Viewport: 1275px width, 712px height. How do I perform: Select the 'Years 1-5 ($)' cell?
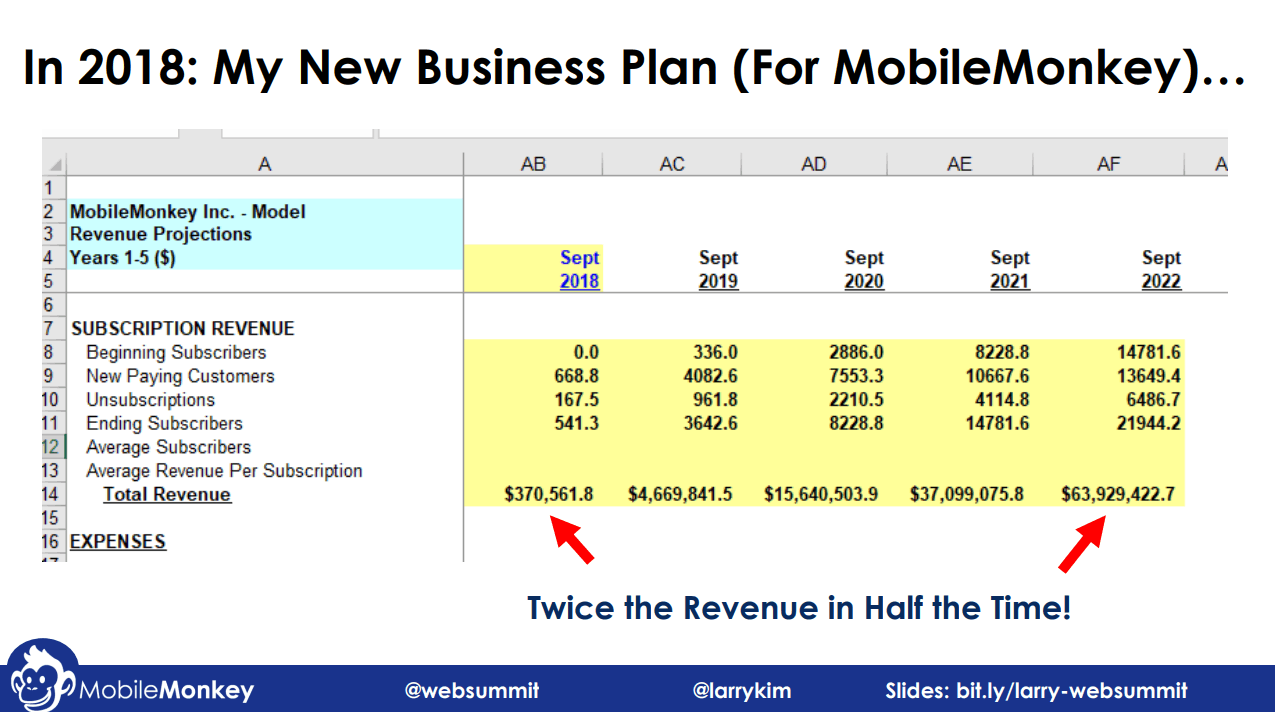tap(265, 258)
